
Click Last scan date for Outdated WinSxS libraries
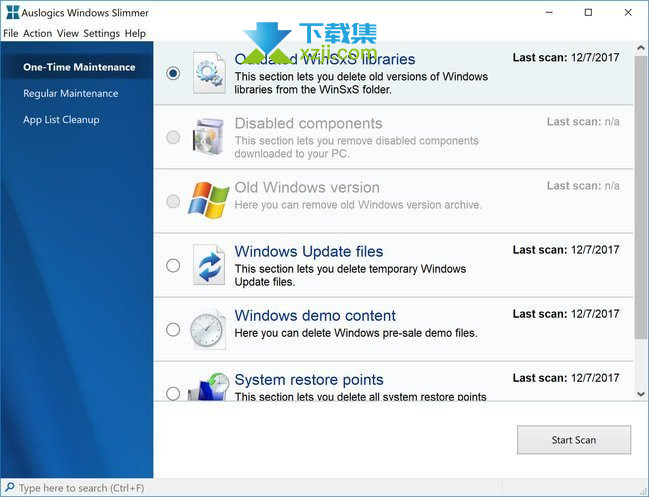(566, 58)
